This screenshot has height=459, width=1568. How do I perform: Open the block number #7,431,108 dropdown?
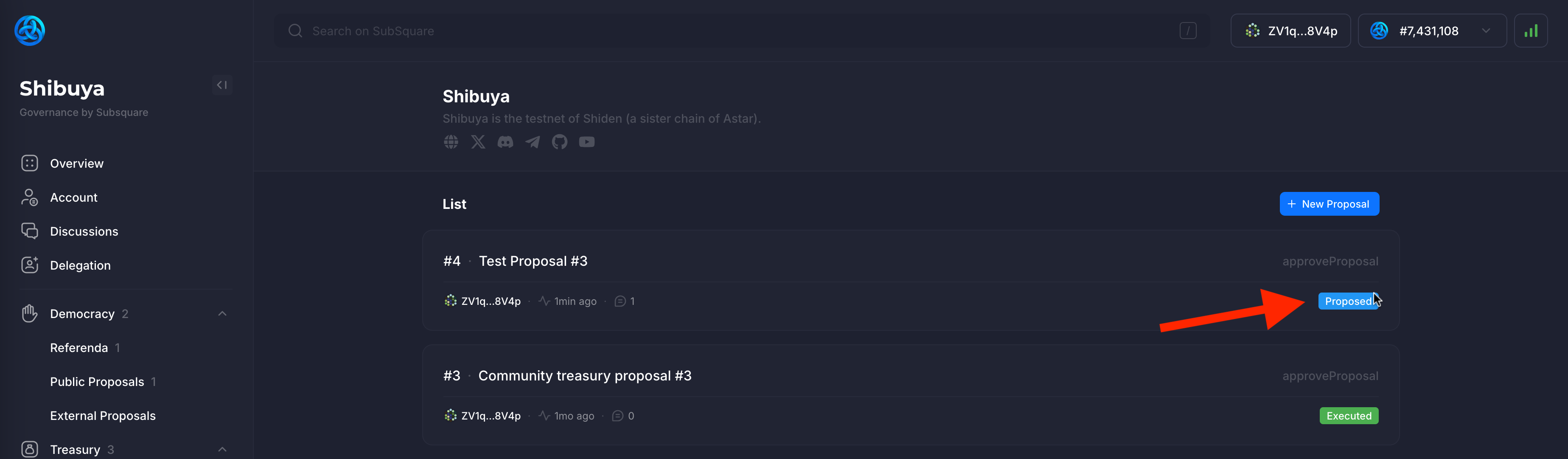pyautogui.click(x=1432, y=31)
